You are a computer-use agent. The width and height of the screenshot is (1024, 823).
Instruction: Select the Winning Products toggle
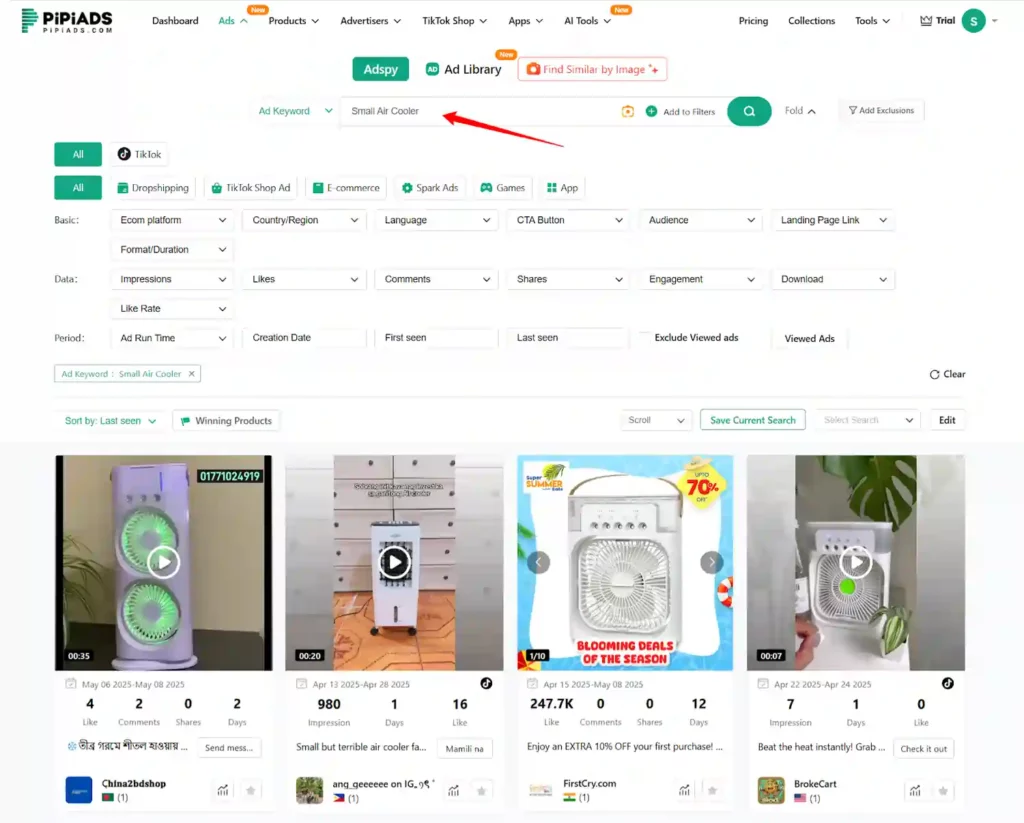[226, 420]
